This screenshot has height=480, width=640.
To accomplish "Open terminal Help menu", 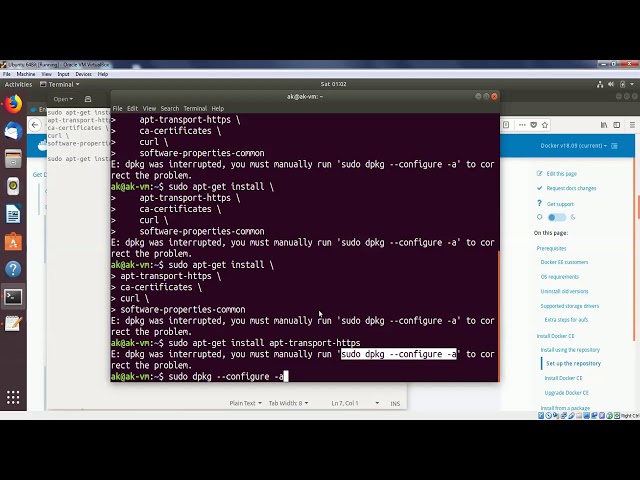I will (218, 109).
